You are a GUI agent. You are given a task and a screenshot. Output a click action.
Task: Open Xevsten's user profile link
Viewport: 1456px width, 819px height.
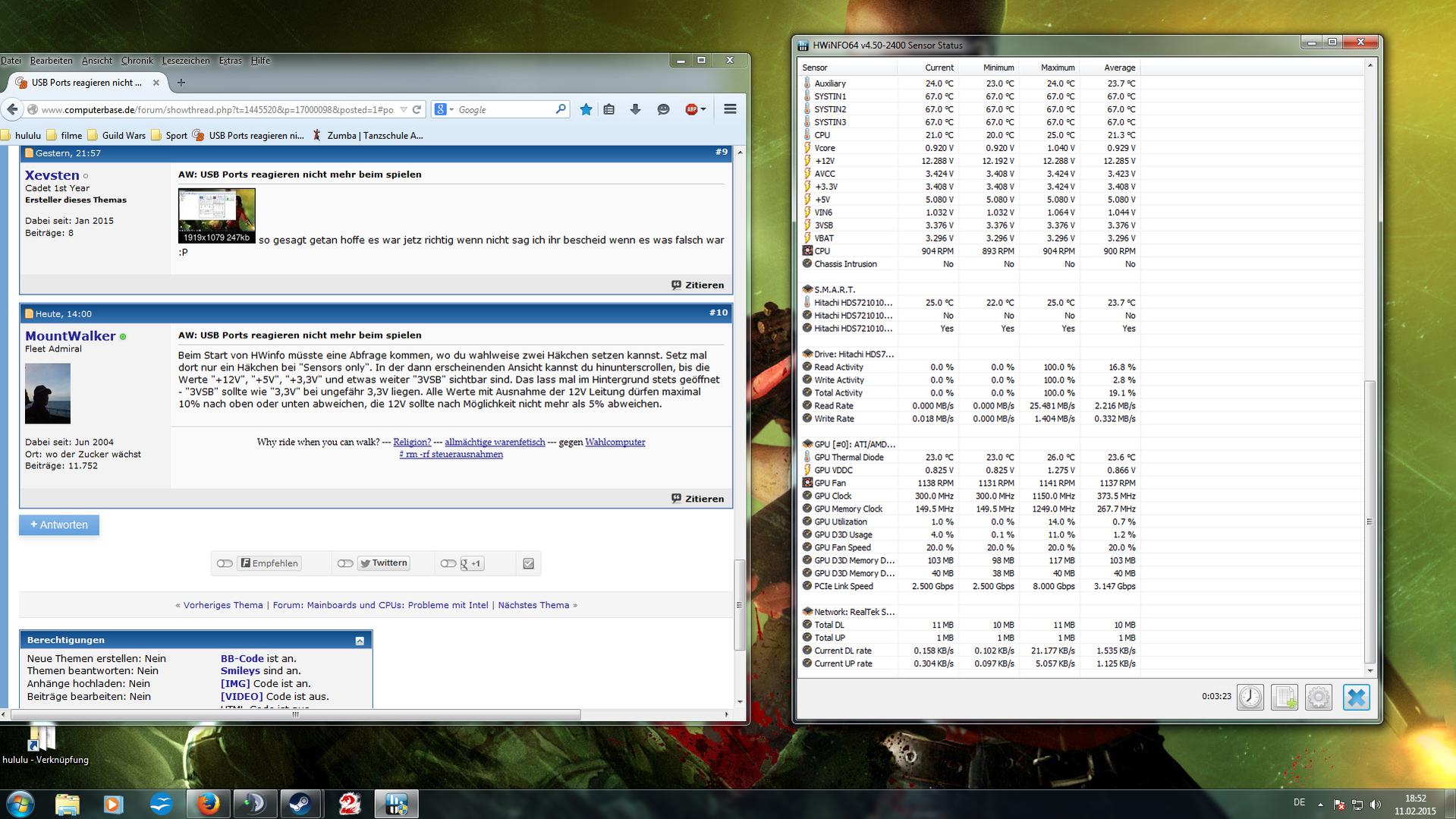point(52,175)
